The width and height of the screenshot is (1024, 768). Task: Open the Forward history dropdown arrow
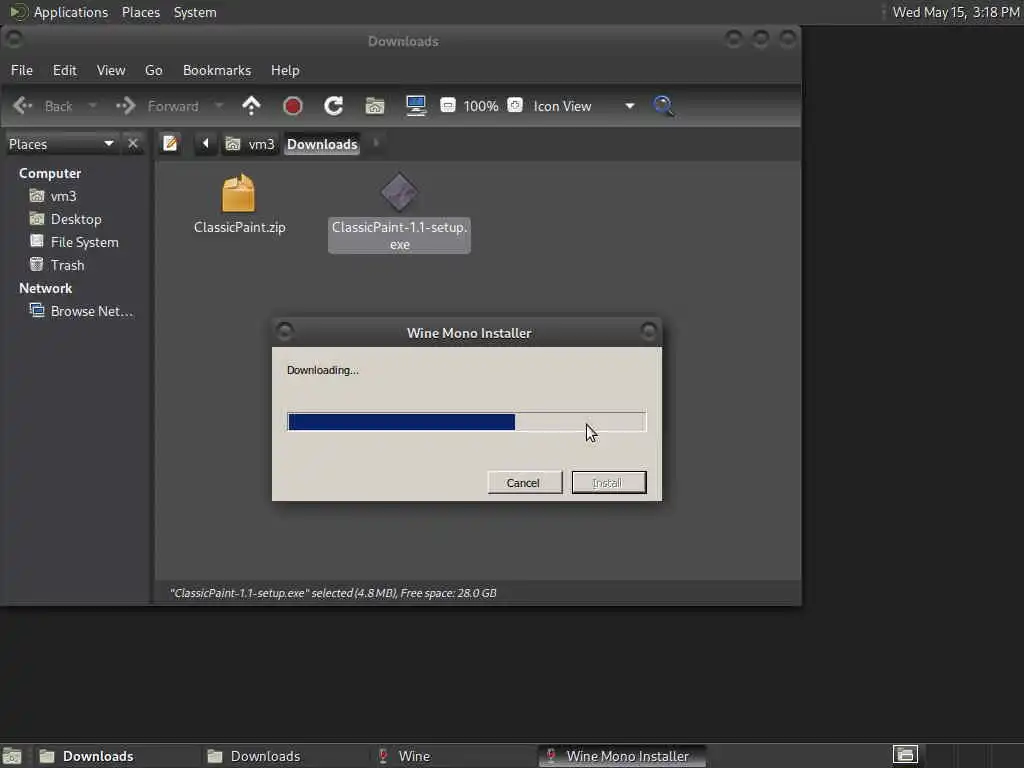(x=219, y=106)
